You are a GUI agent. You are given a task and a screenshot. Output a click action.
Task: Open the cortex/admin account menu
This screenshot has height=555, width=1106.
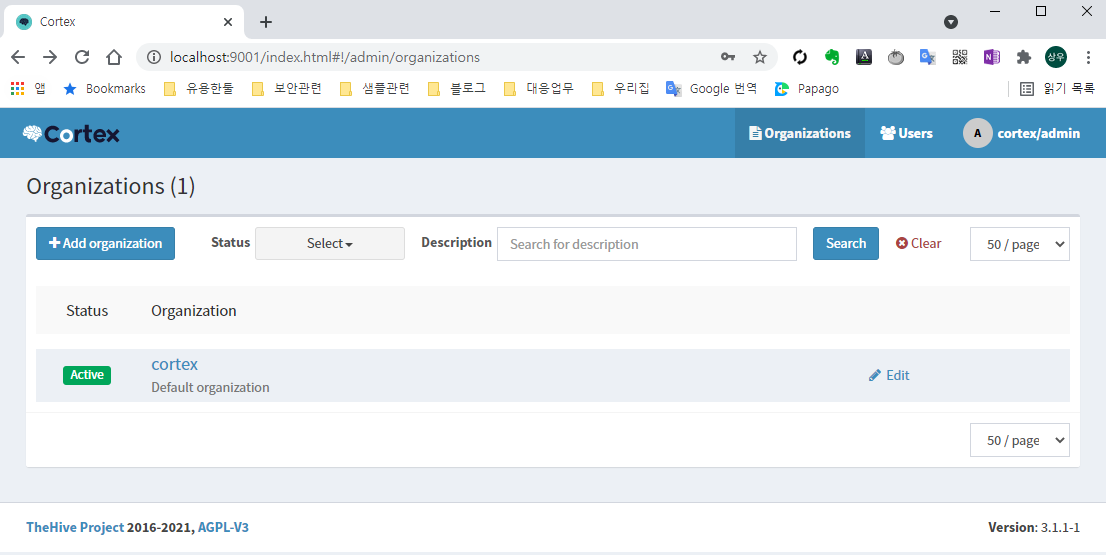tap(1021, 133)
